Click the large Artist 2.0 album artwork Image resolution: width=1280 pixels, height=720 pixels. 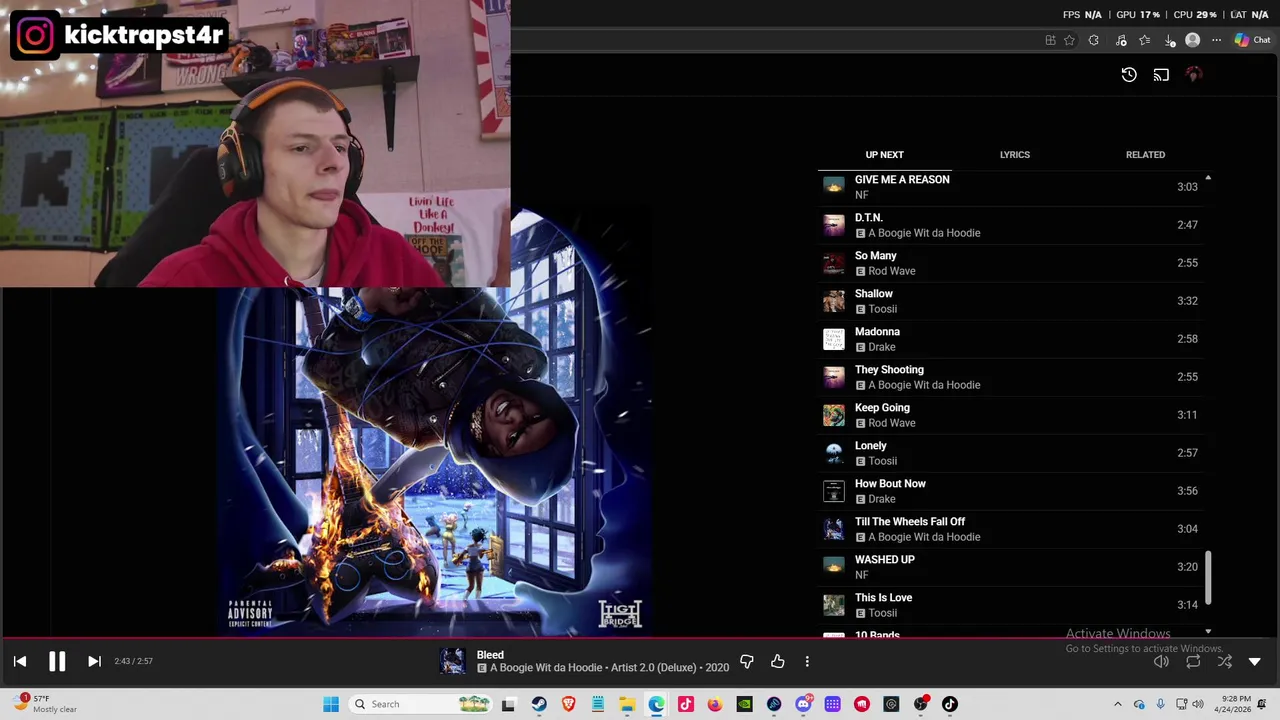(435, 422)
